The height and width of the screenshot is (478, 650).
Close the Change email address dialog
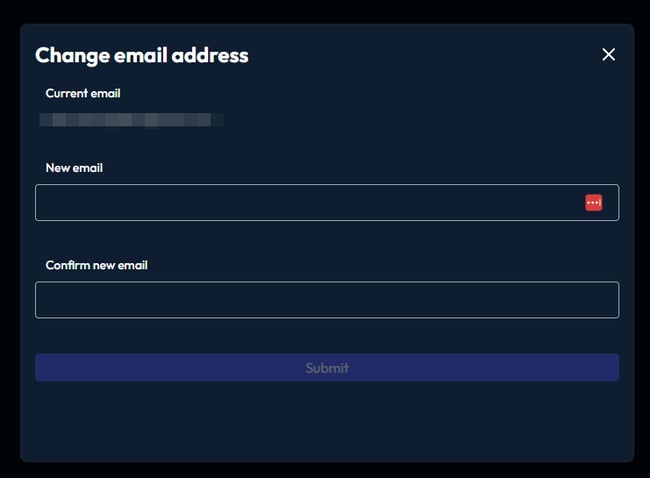point(608,54)
